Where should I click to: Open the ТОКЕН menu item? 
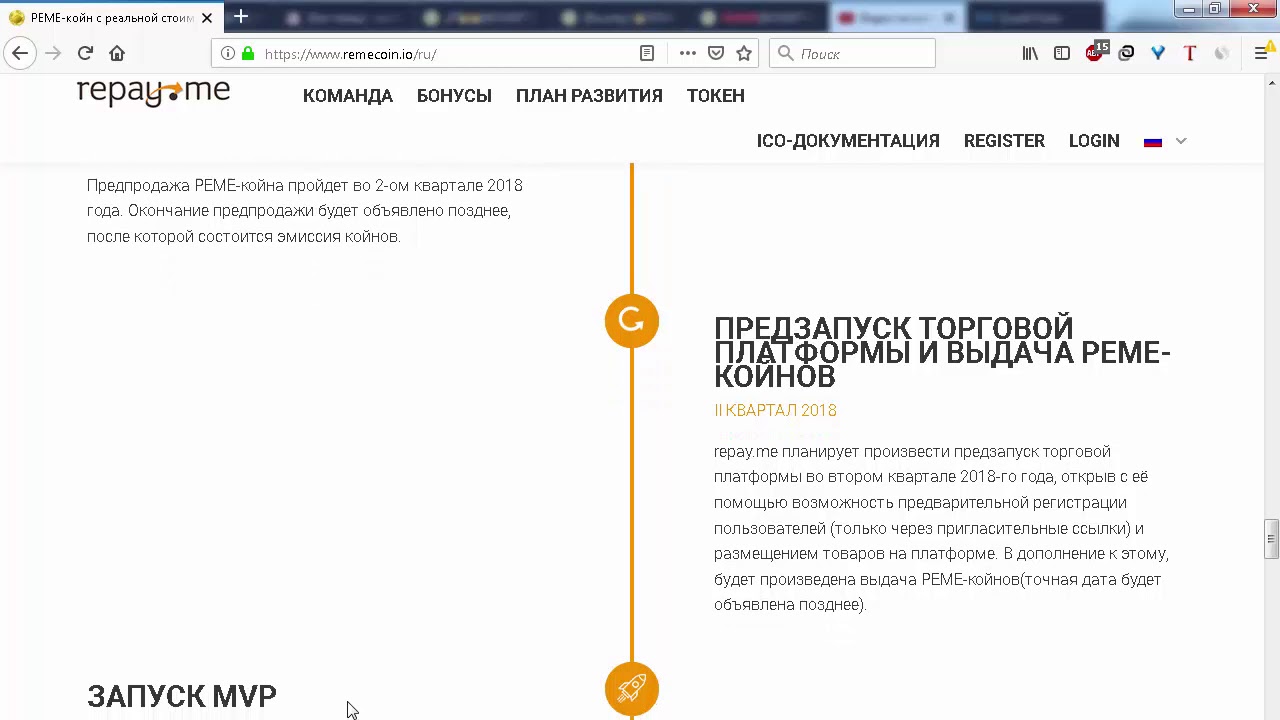[716, 96]
